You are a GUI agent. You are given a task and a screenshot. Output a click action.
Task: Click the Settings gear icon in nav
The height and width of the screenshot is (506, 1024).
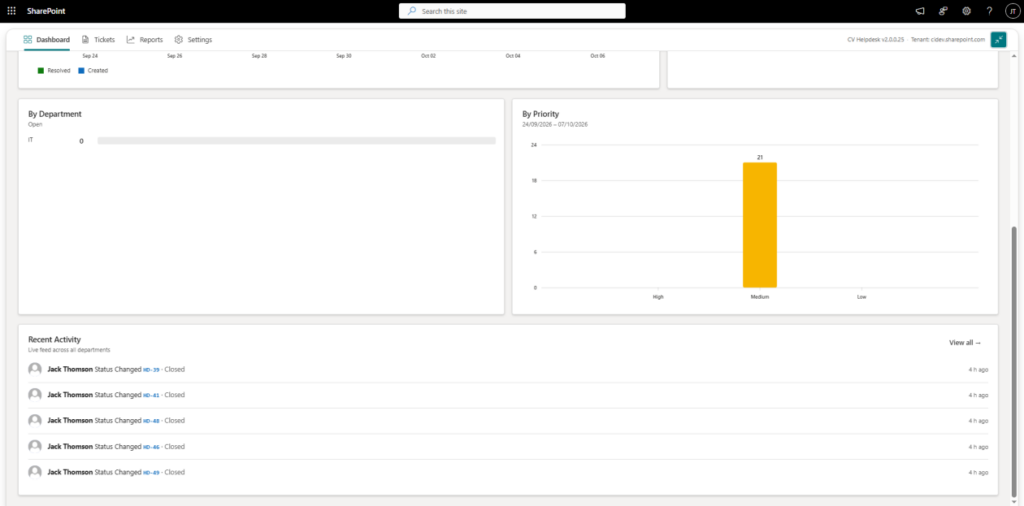pos(179,39)
